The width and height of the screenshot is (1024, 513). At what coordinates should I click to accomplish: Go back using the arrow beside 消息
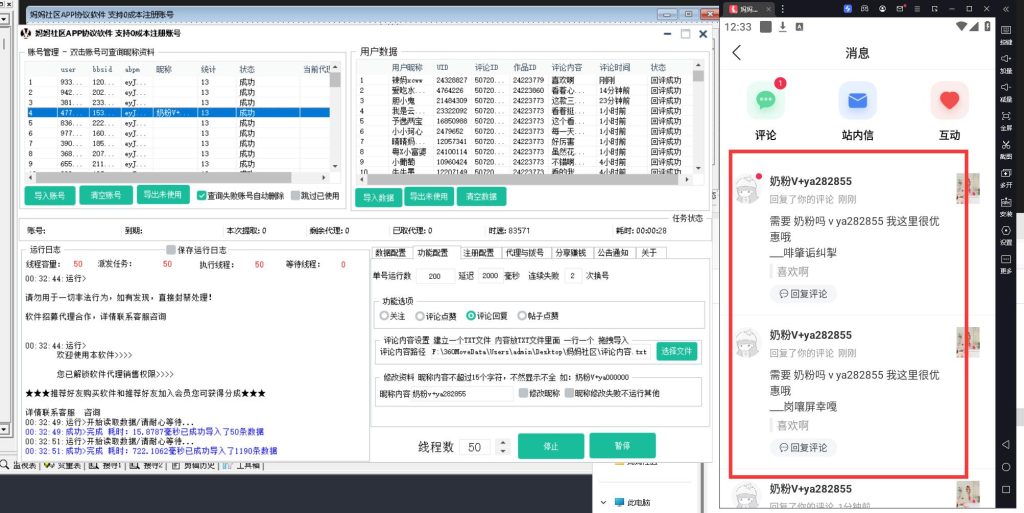point(738,53)
